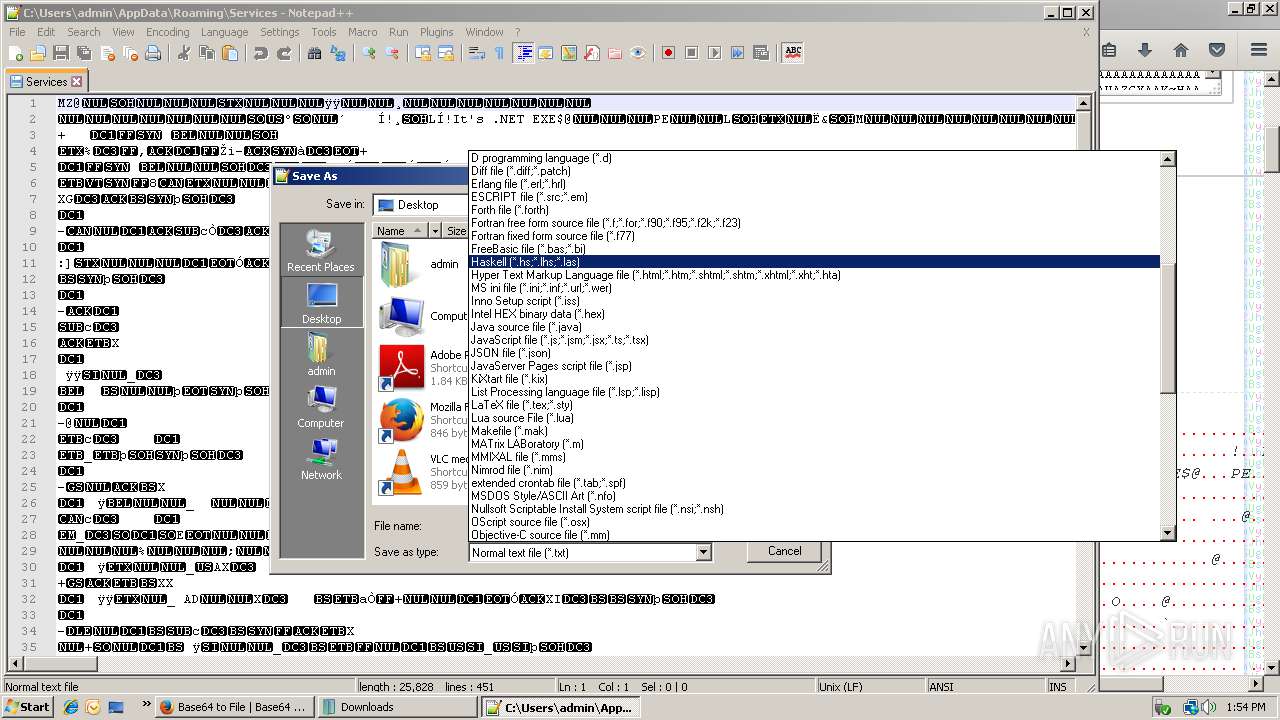
Task: Choose JSON file (*.json) type
Action: tap(814, 353)
